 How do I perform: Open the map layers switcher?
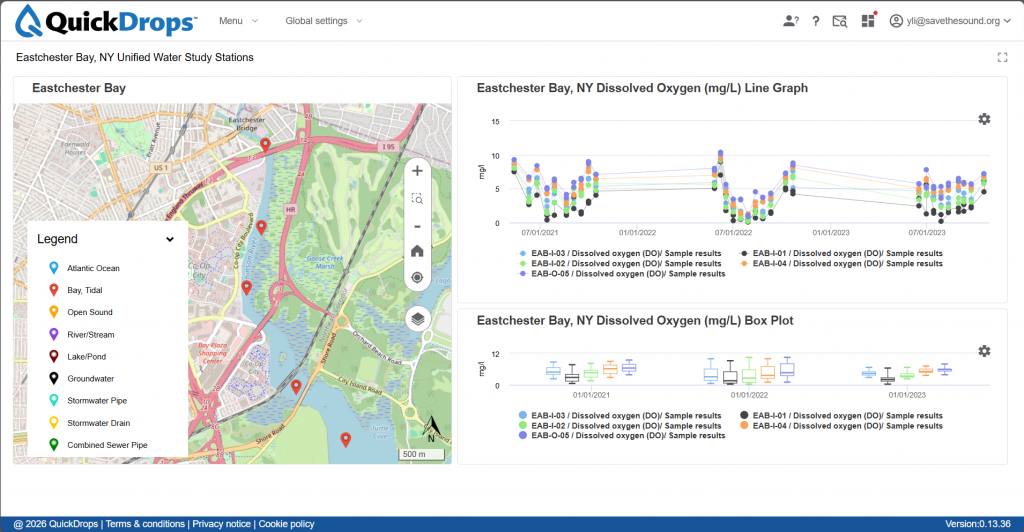tap(418, 319)
